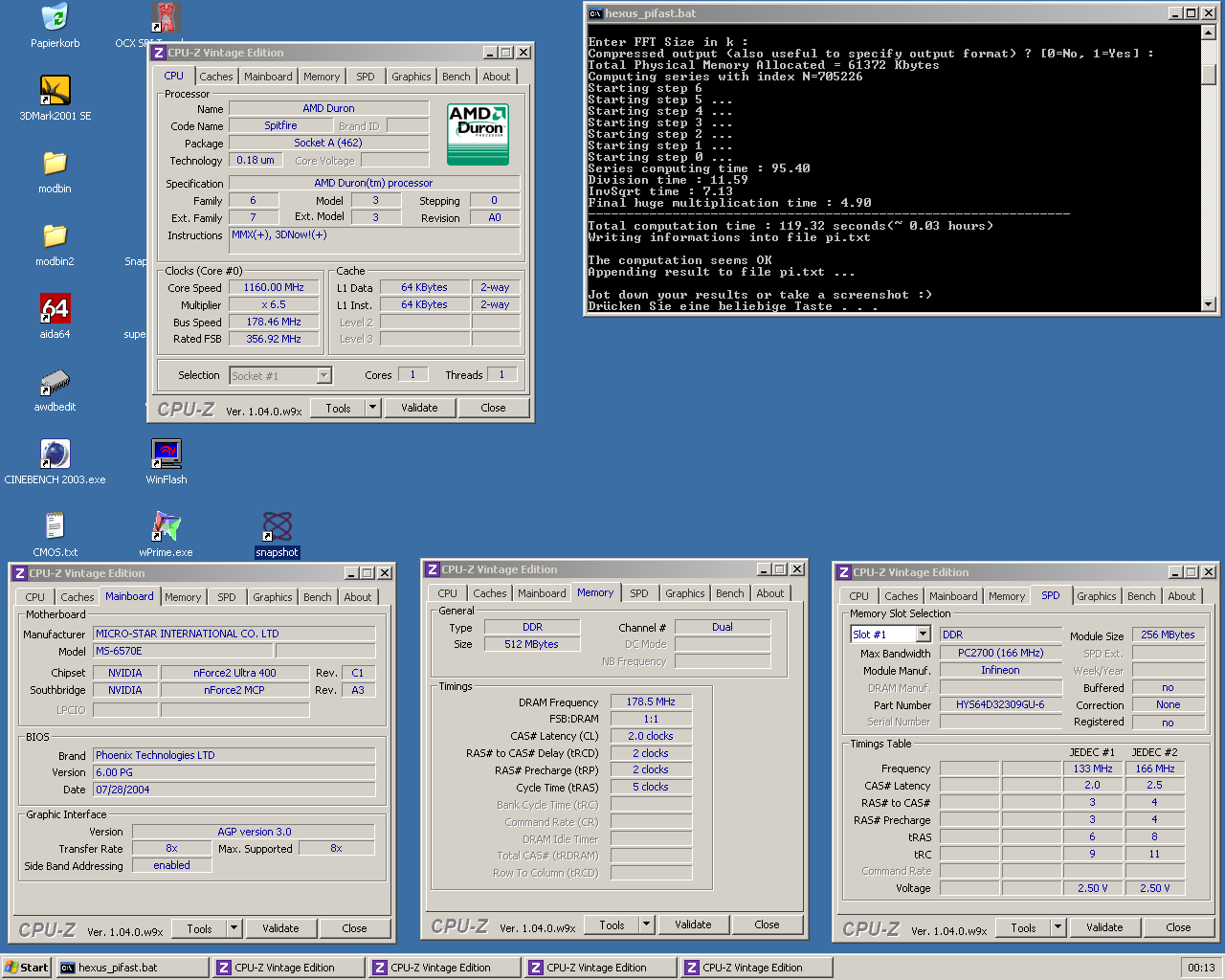Open the SPD tab in Mainboard window
The width and height of the screenshot is (1225, 980).
click(x=227, y=597)
